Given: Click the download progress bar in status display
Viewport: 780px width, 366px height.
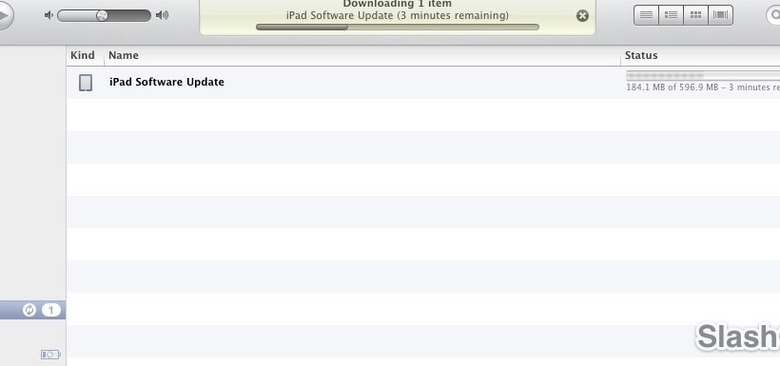Looking at the screenshot, I should [x=397, y=27].
